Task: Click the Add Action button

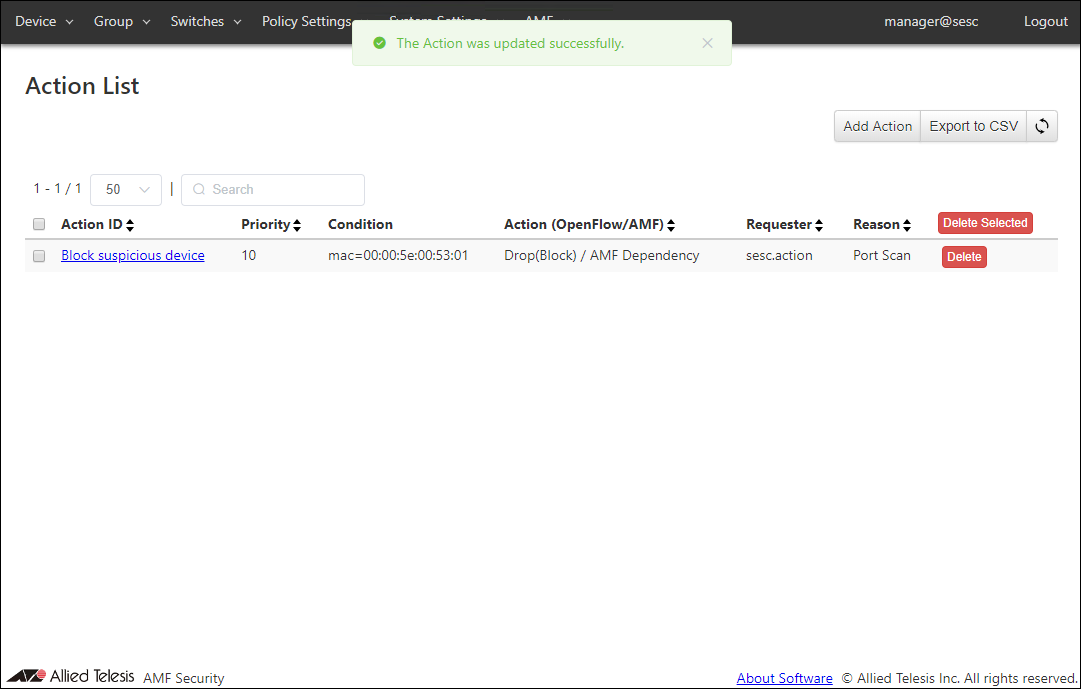Action: [877, 126]
